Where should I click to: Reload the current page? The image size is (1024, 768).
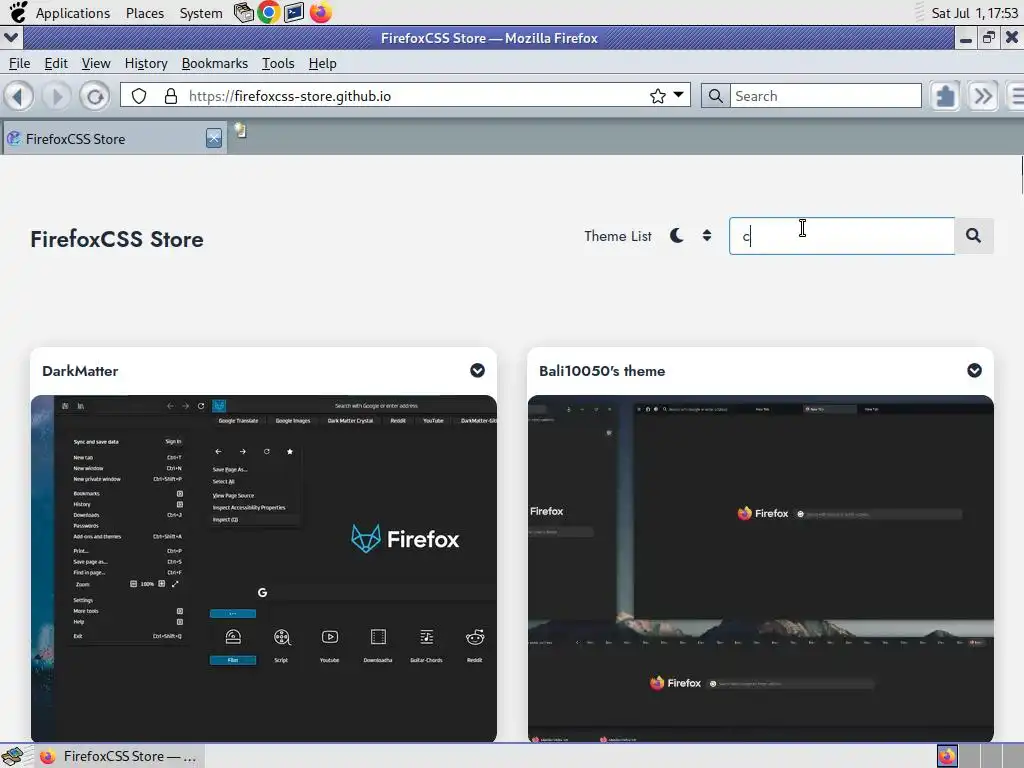coord(95,97)
